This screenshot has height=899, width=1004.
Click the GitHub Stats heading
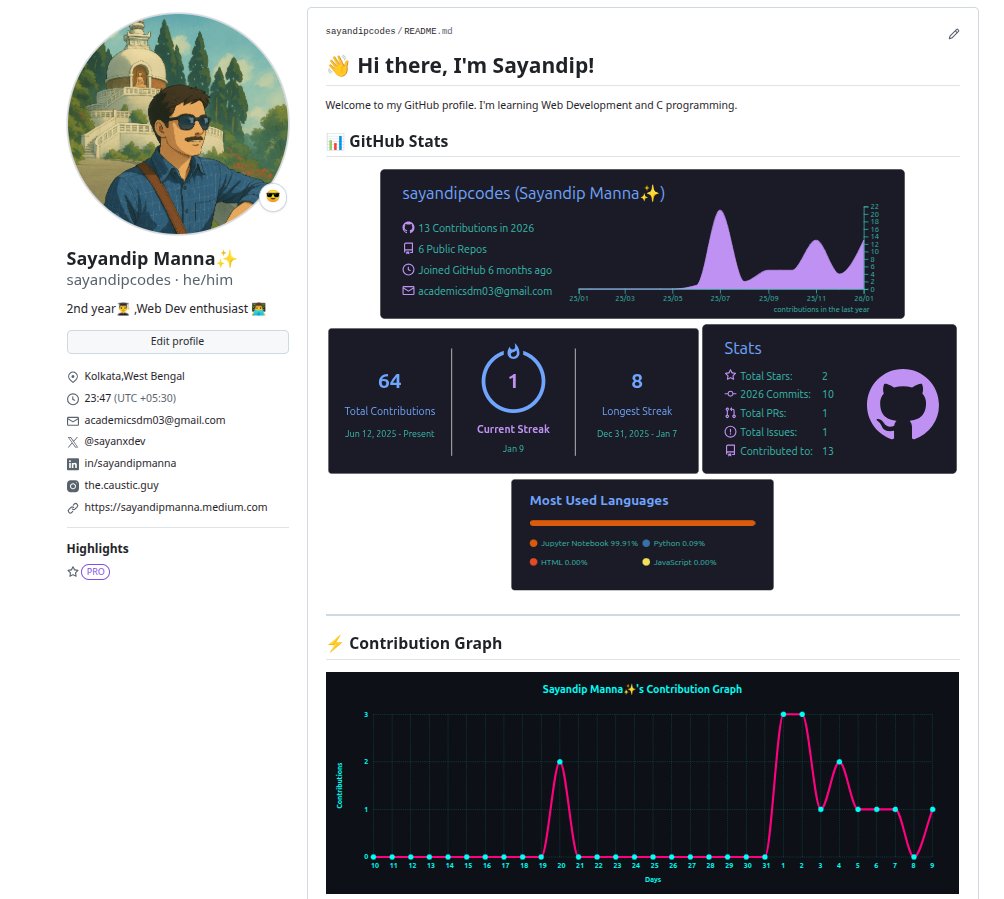click(398, 142)
